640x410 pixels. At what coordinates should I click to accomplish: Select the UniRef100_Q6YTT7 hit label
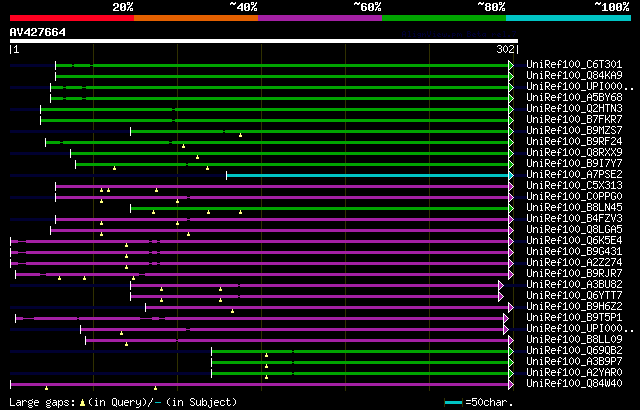tap(574, 296)
